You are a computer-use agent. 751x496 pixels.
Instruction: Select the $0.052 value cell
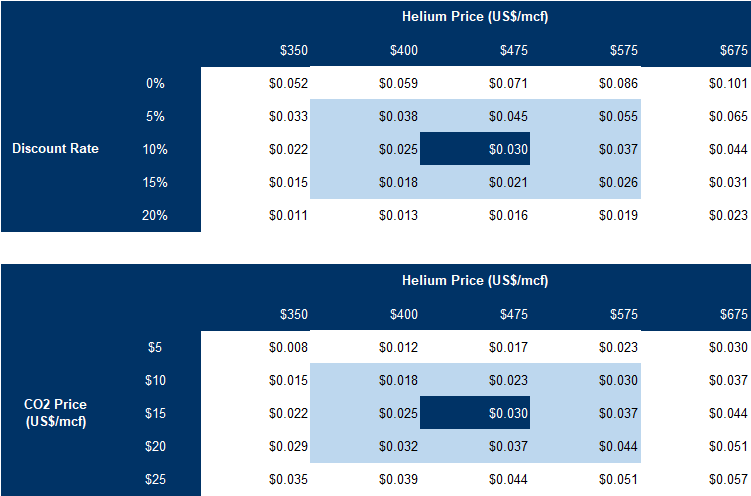288,84
